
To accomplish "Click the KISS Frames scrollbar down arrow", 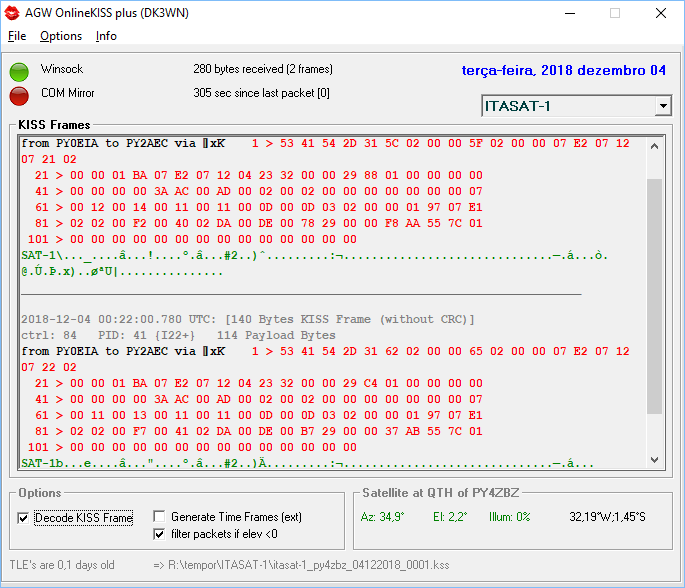I will [x=654, y=460].
